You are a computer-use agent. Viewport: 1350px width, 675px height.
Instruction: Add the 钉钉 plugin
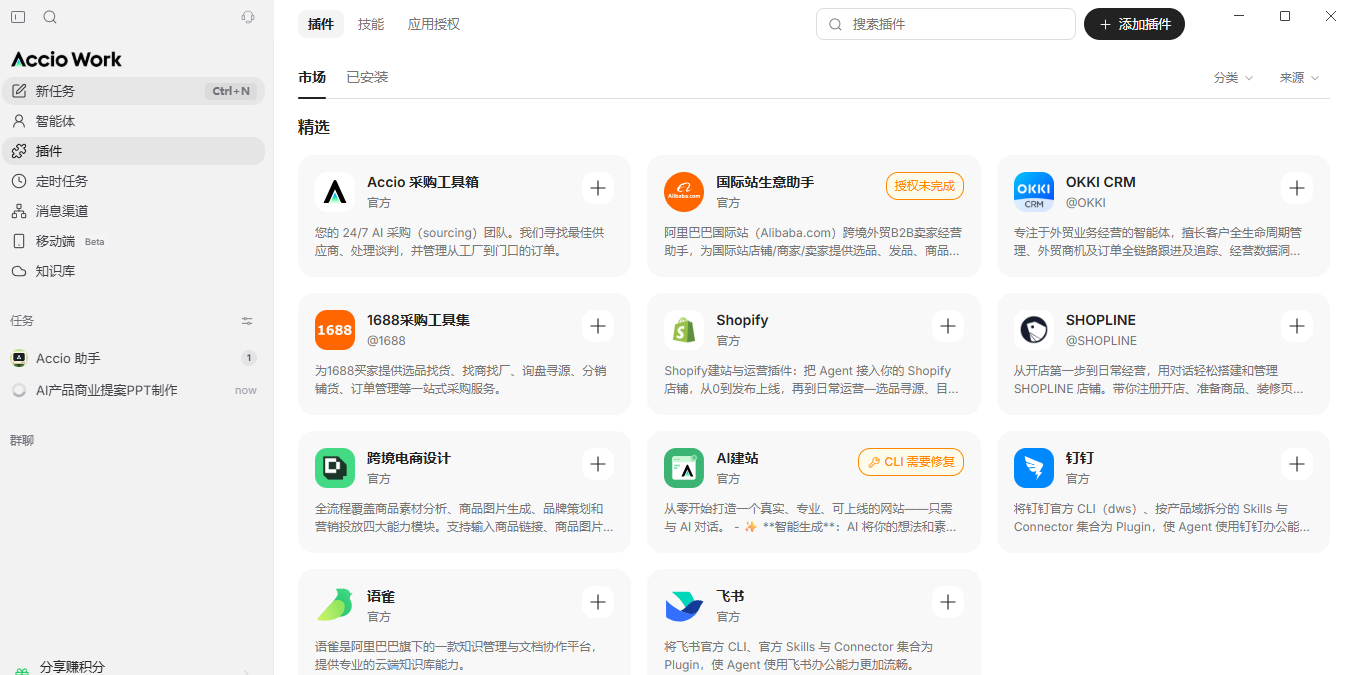tap(1297, 464)
